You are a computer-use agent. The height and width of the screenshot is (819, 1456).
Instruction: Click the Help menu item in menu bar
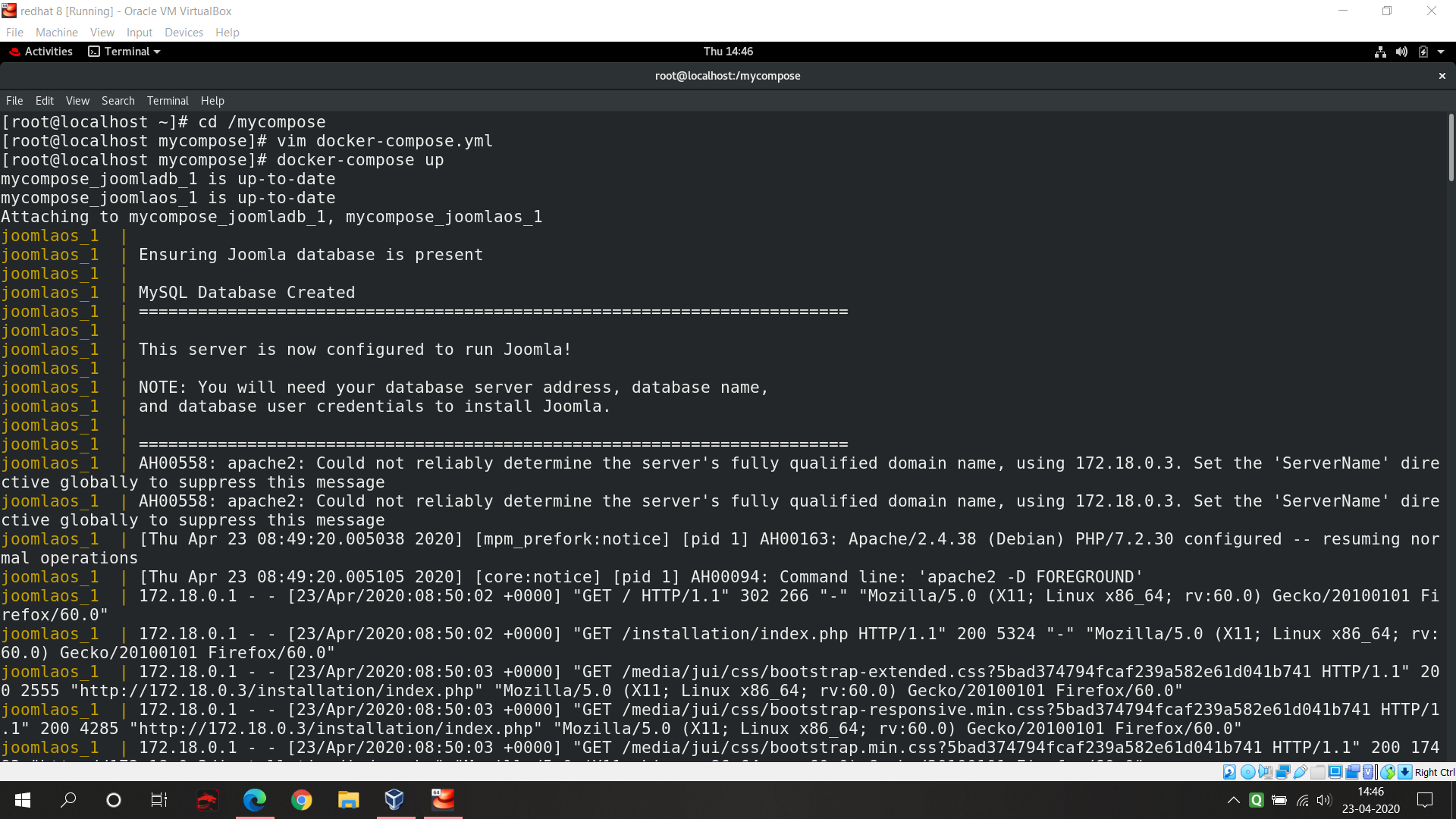(x=212, y=100)
